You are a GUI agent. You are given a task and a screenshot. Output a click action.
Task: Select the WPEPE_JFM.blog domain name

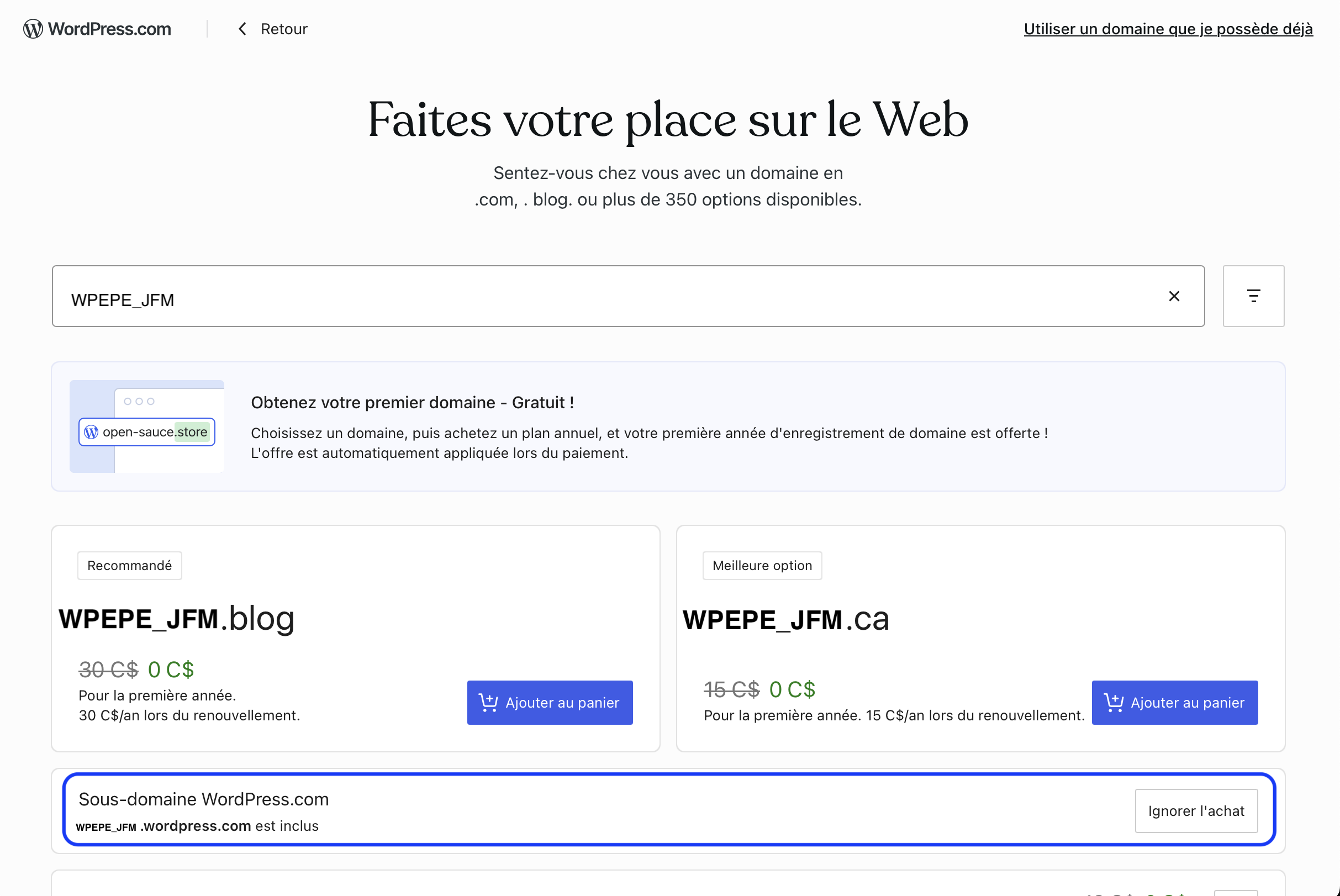177,619
